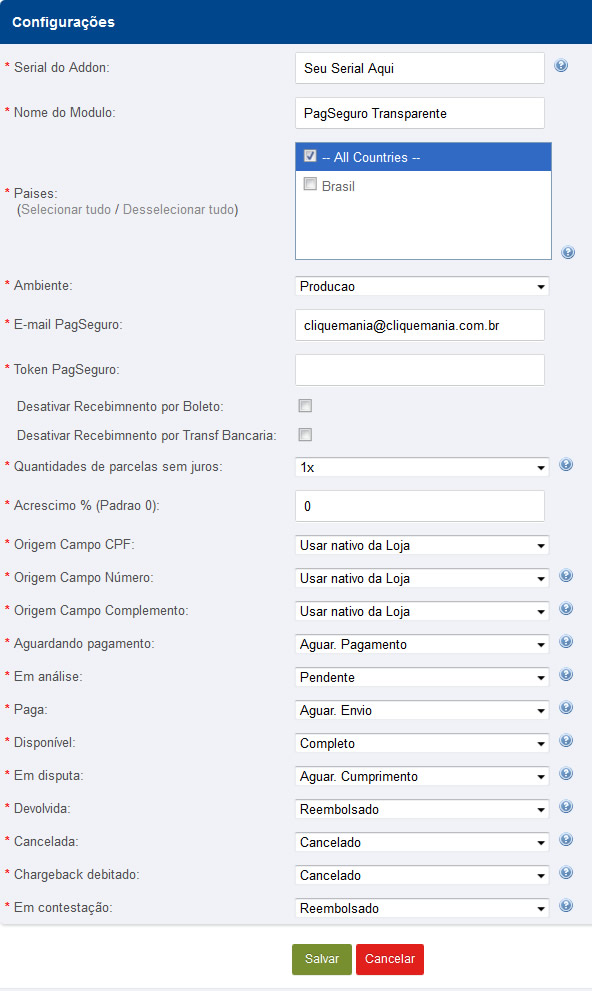
Task: Click the red Cancelar button
Action: click(390, 959)
